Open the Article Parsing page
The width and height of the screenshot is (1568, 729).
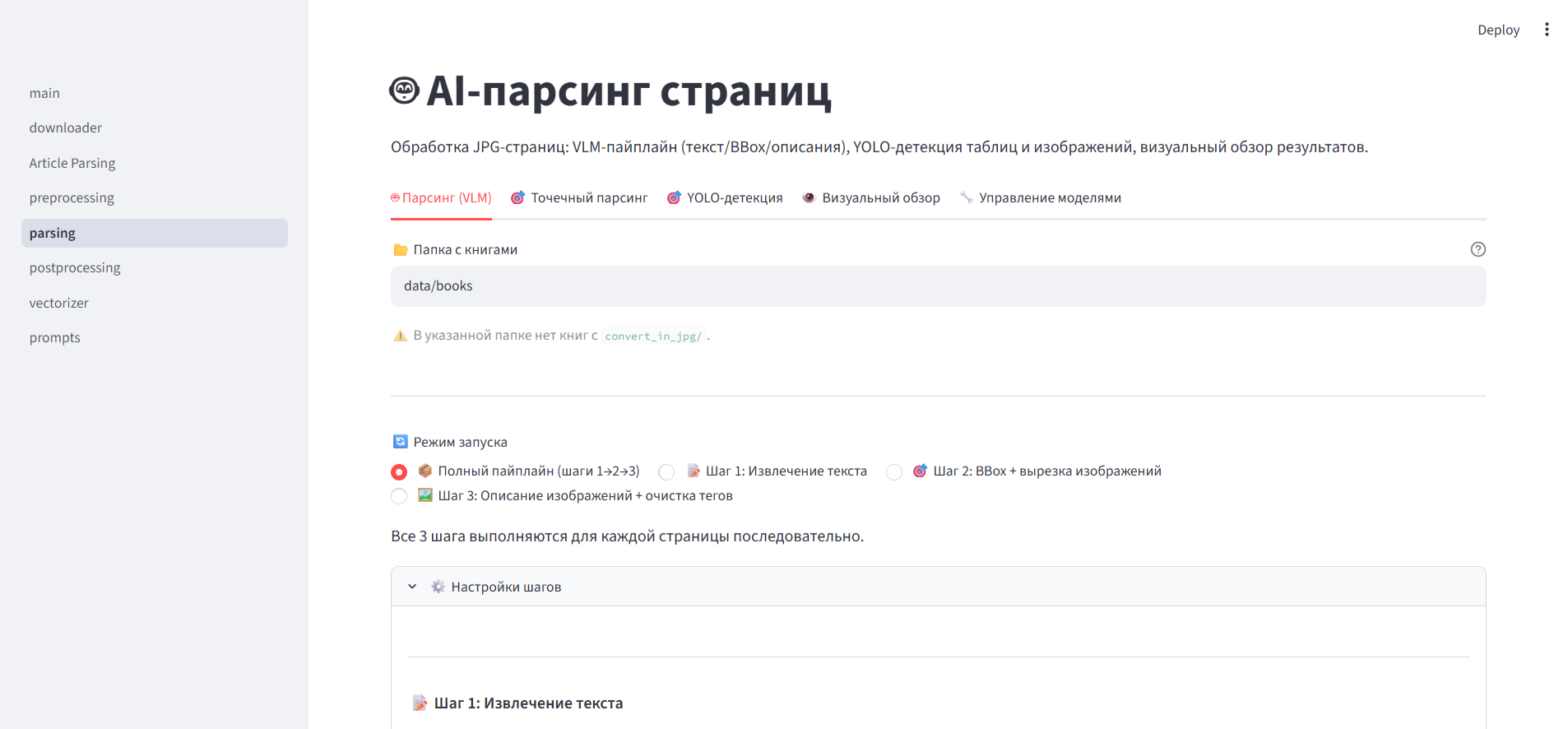(155, 163)
